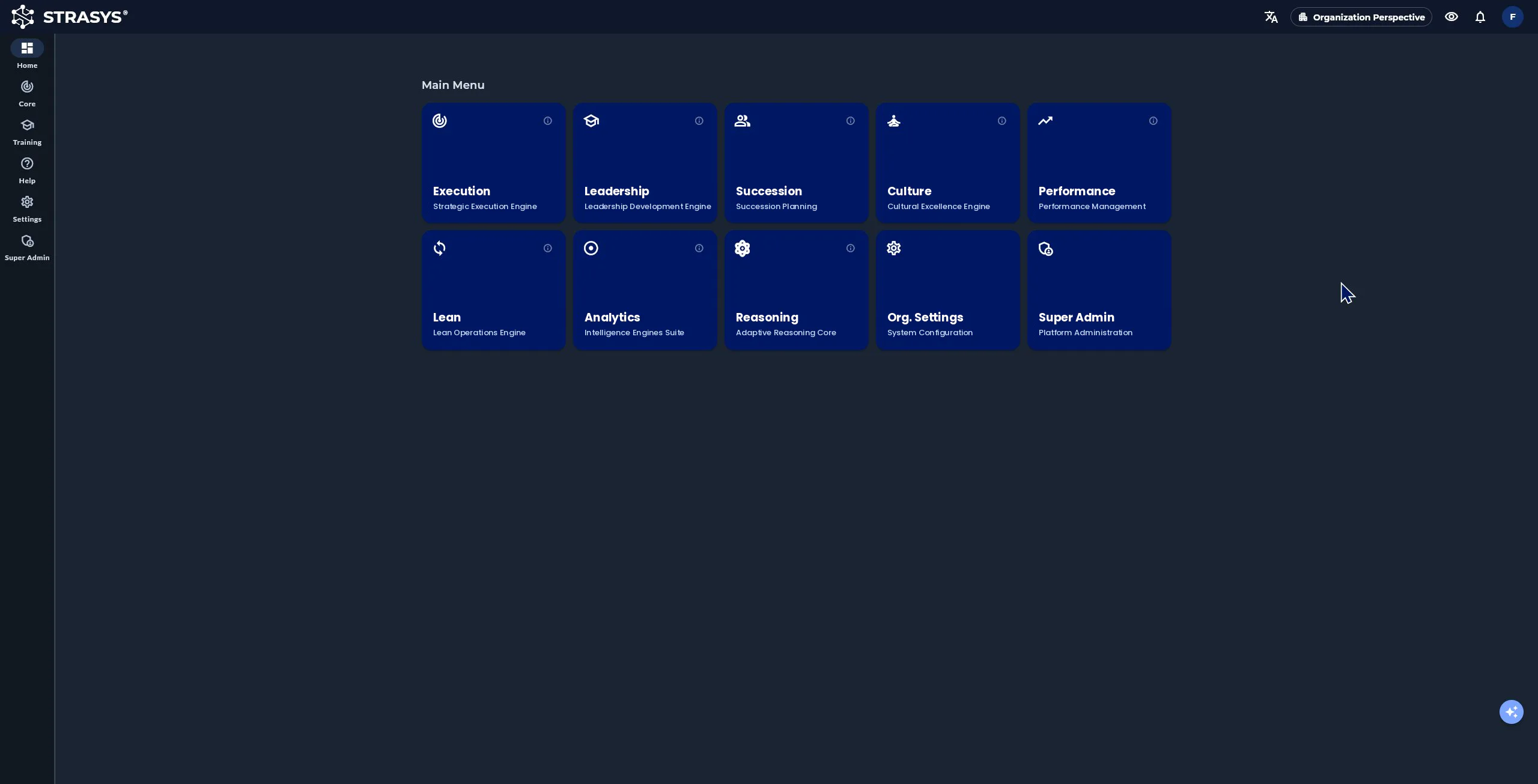Open Settings in the sidebar
Image resolution: width=1538 pixels, height=784 pixels.
(27, 209)
